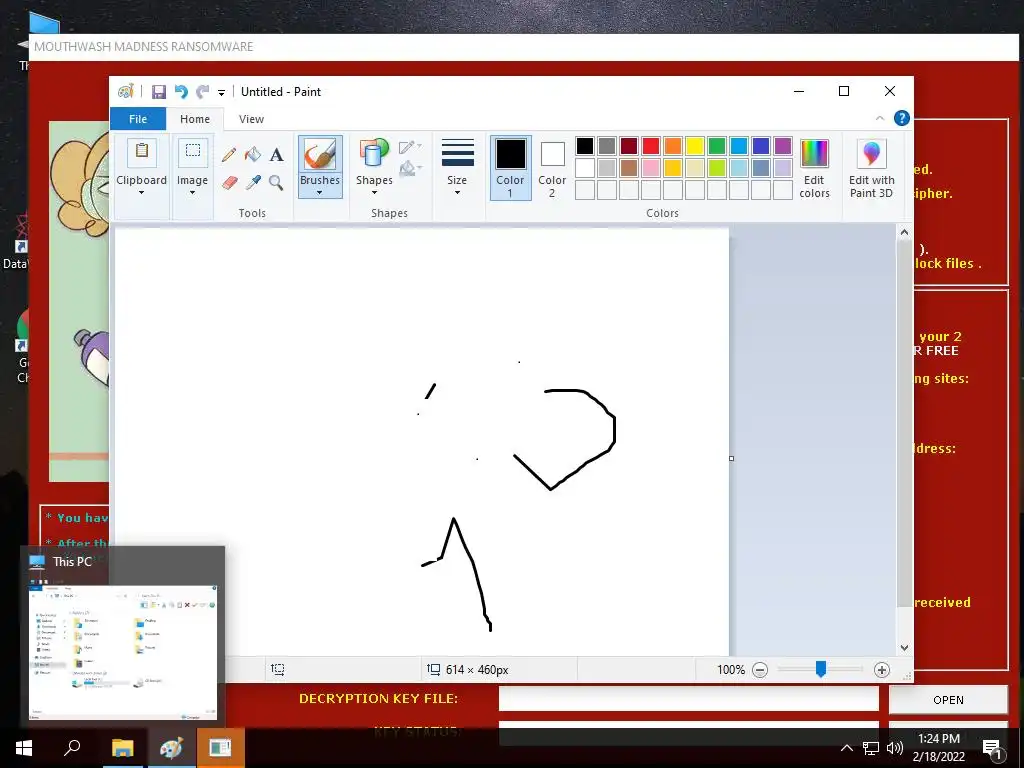Click the taskbar Search magnifier
Viewport: 1024px width, 768px height.
pyautogui.click(x=72, y=748)
